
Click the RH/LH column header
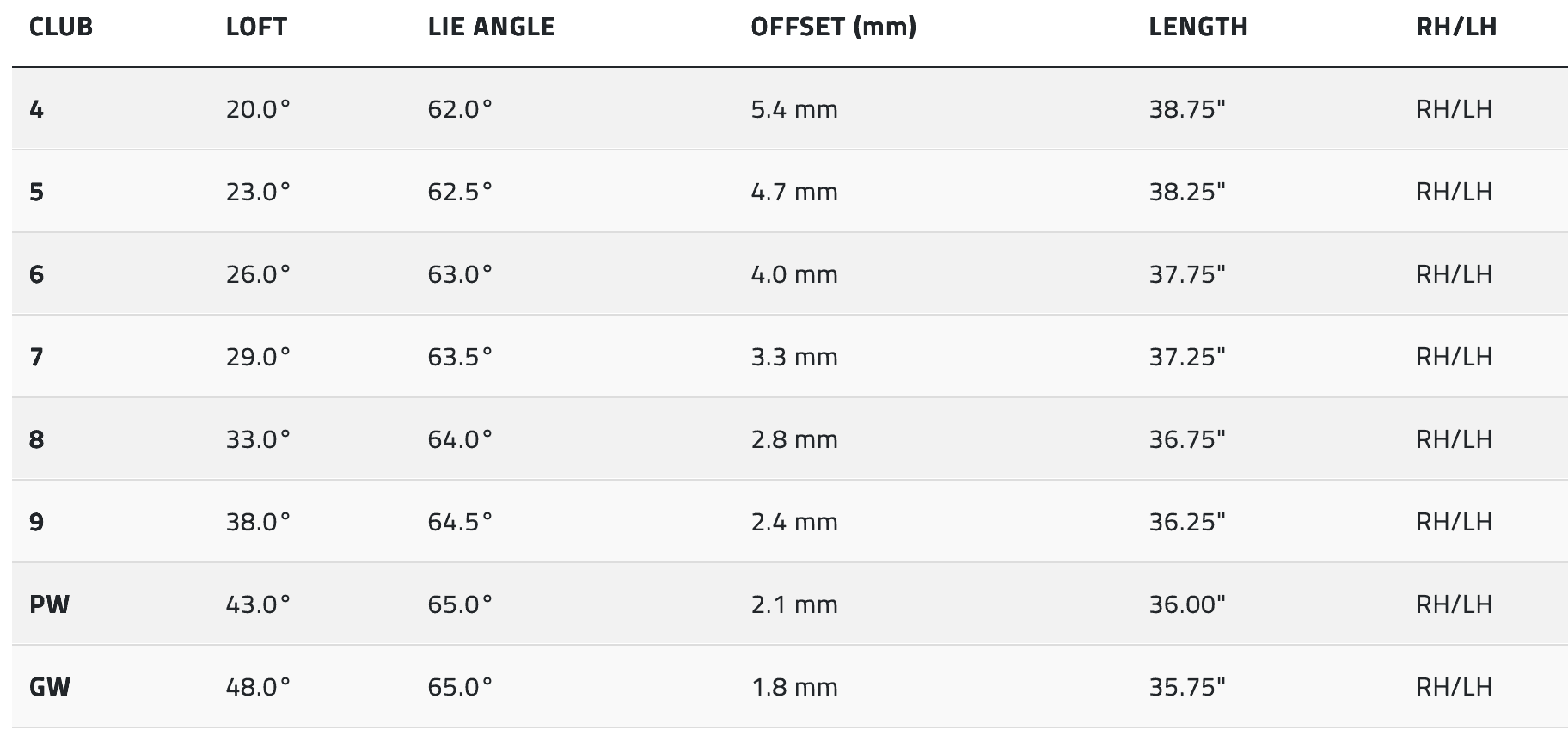click(1455, 28)
